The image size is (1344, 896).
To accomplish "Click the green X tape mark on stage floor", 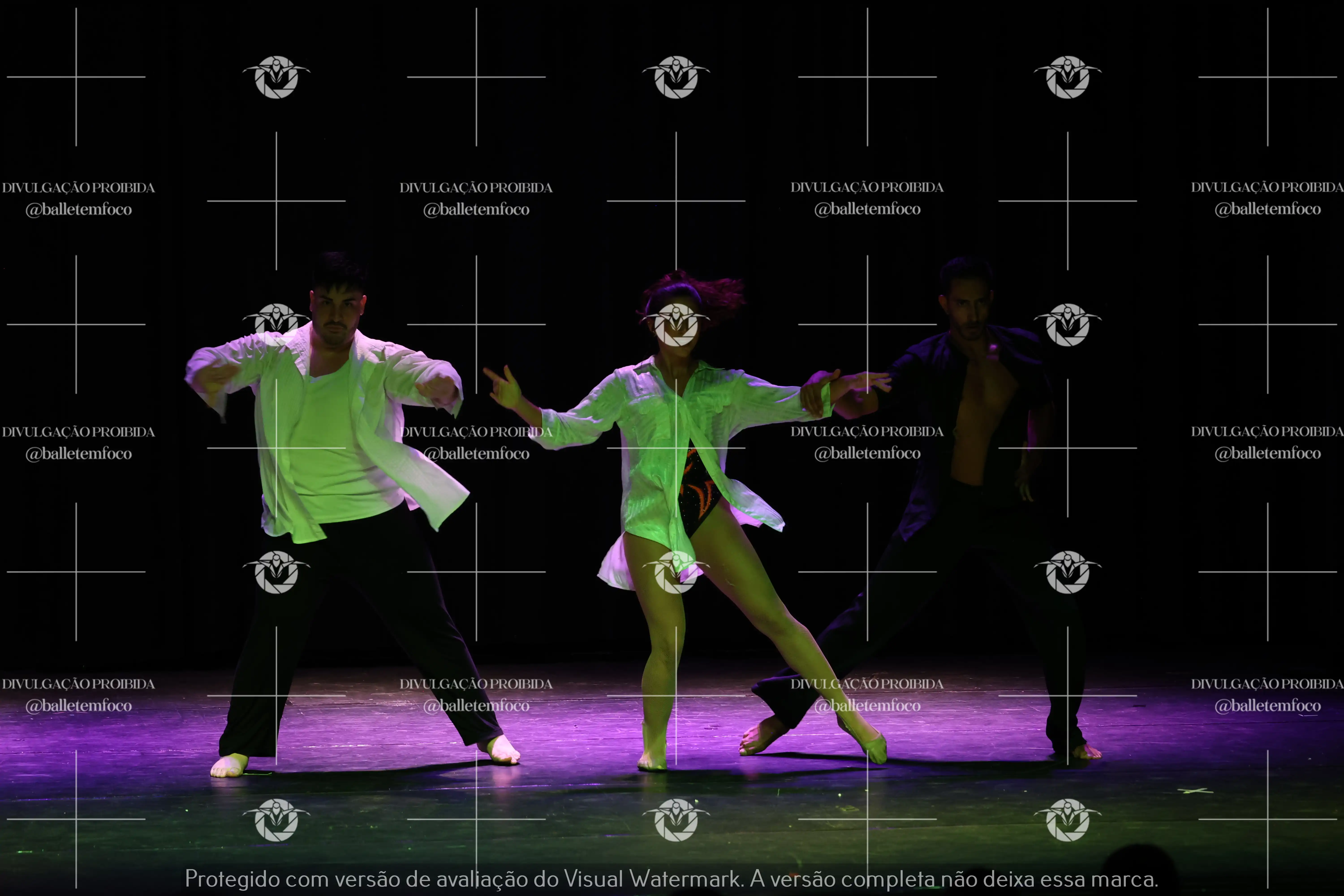I will pos(1195,791).
